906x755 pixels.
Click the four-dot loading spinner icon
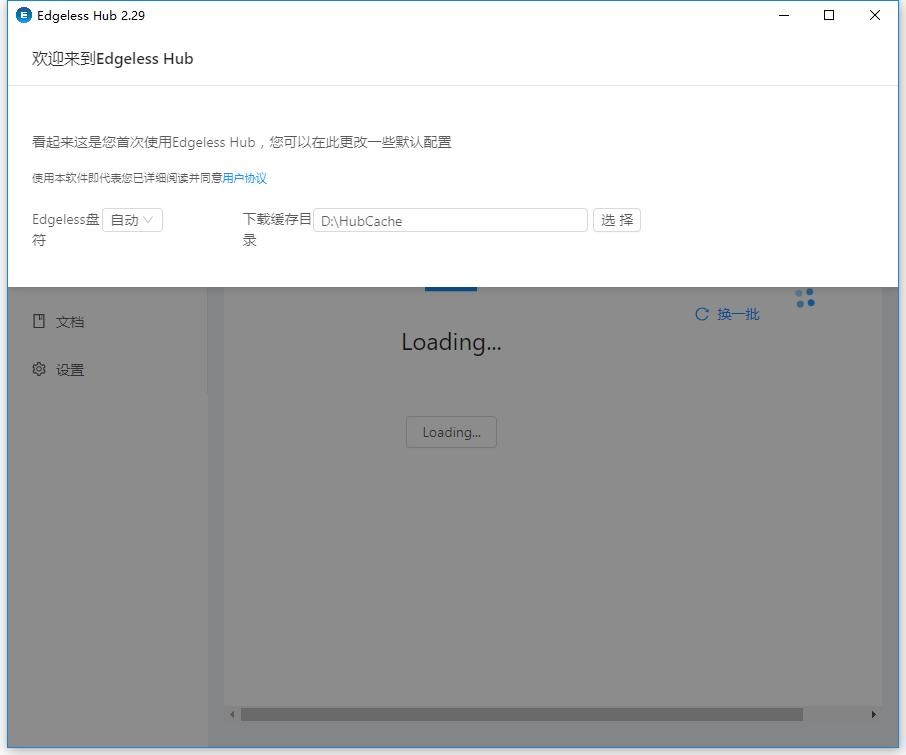tap(805, 298)
